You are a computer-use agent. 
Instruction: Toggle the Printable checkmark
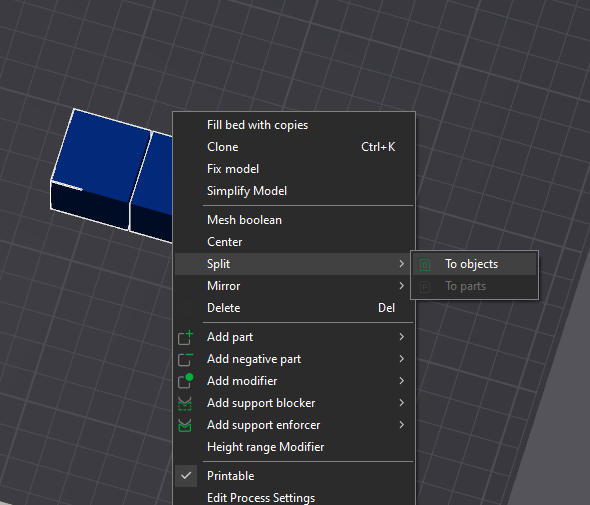(186, 476)
